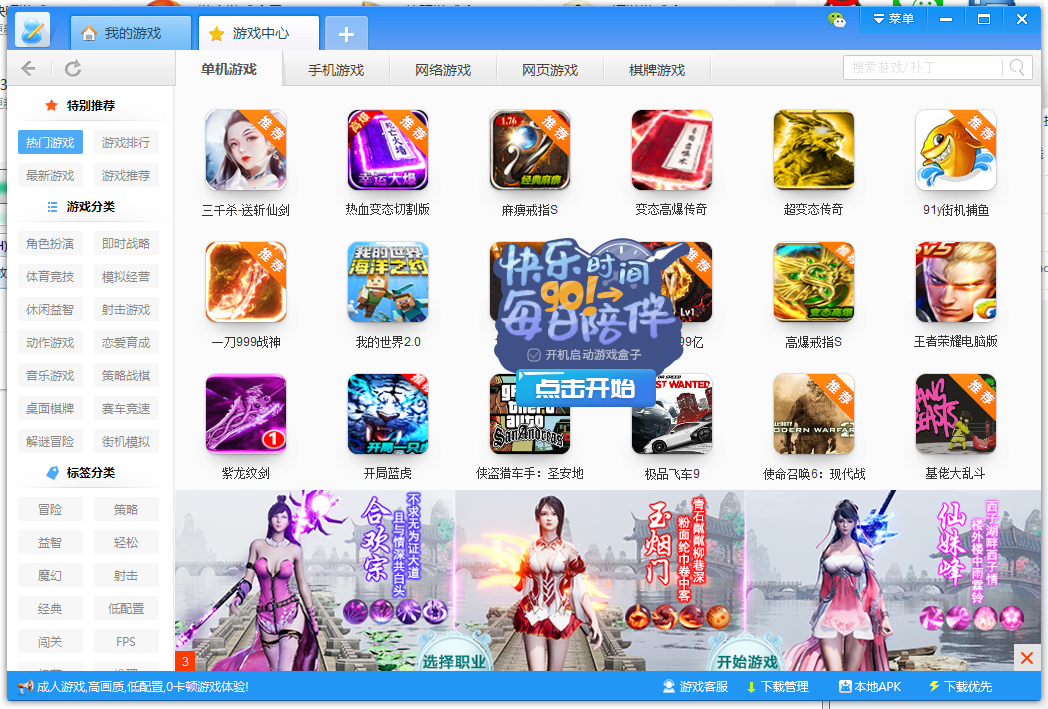Image resolution: width=1048 pixels, height=709 pixels.
Task: Toggle 开机启动游戏盒子 checkbox
Action: click(x=534, y=354)
